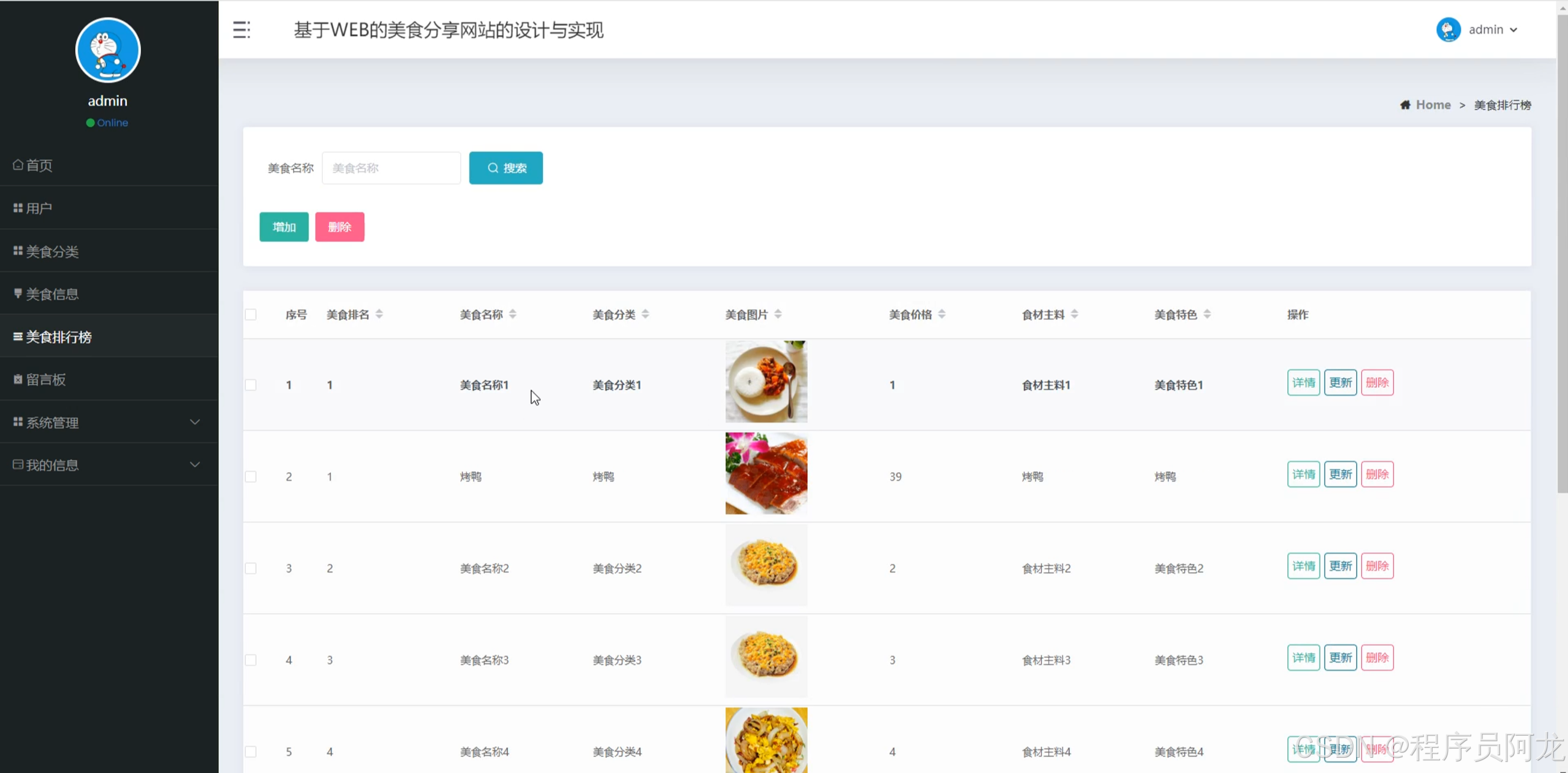The width and height of the screenshot is (1568, 773).
Task: Open 美食信息 in the sidebar
Action: [x=52, y=294]
